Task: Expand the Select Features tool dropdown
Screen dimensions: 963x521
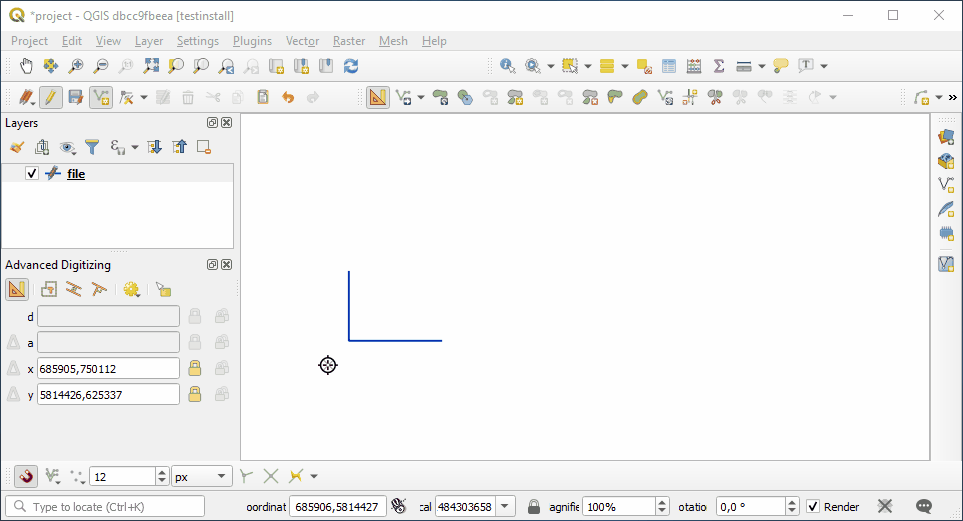Action: coord(588,66)
